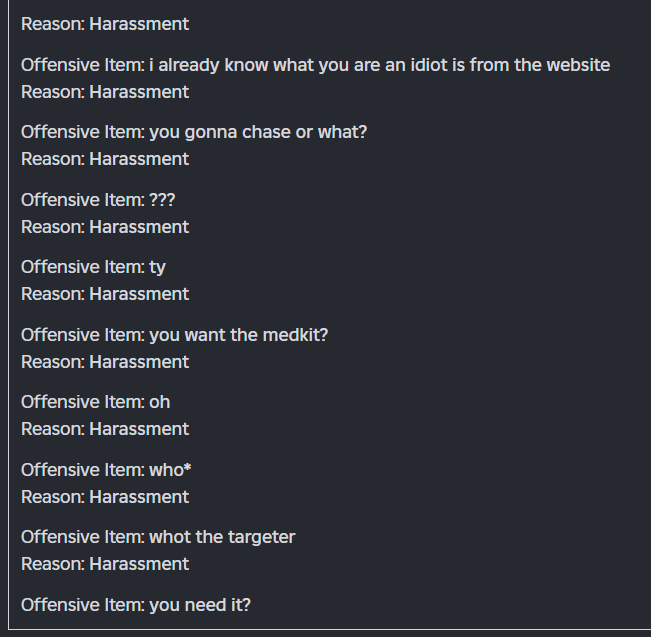Click the topmost 'Reason: Harassment' line
651x637 pixels.
coord(105,24)
